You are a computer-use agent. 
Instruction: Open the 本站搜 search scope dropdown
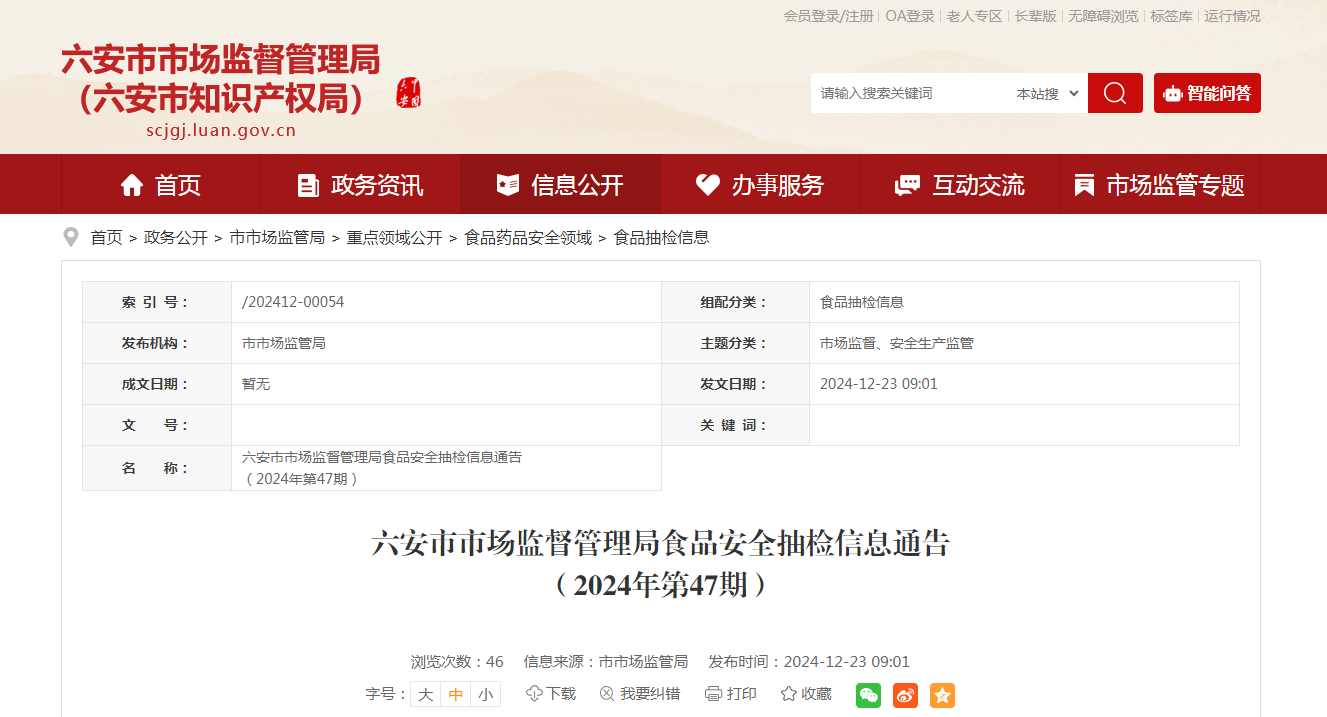pos(1047,93)
